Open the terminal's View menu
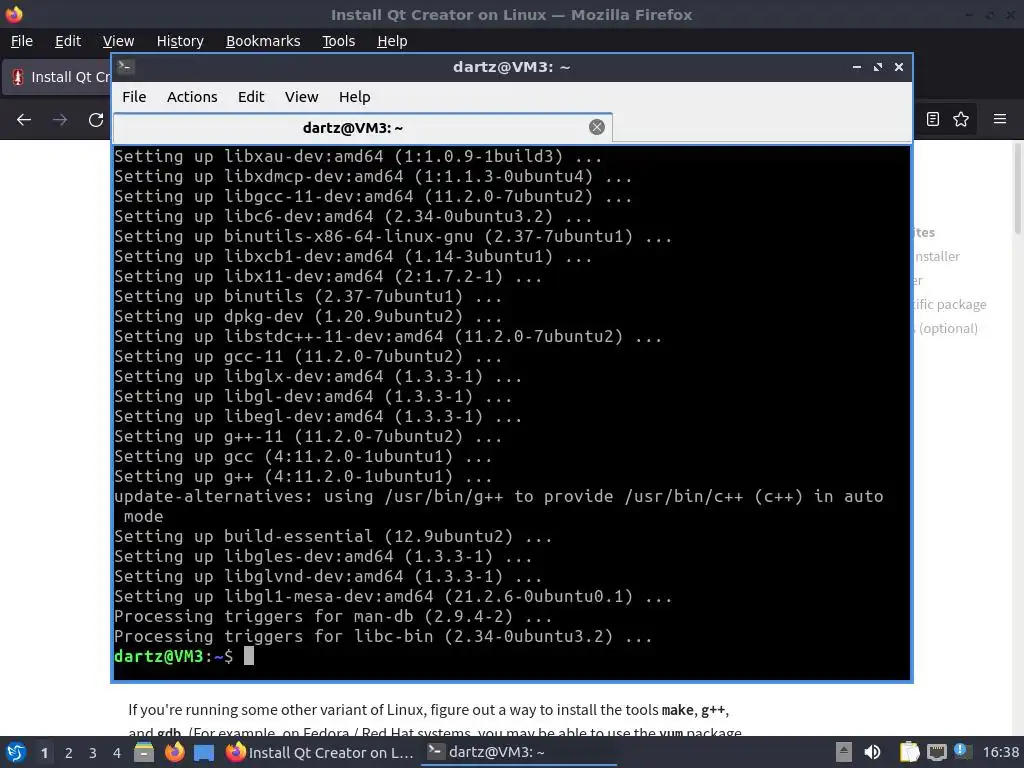Screen dimensions: 1024x768 point(301,97)
